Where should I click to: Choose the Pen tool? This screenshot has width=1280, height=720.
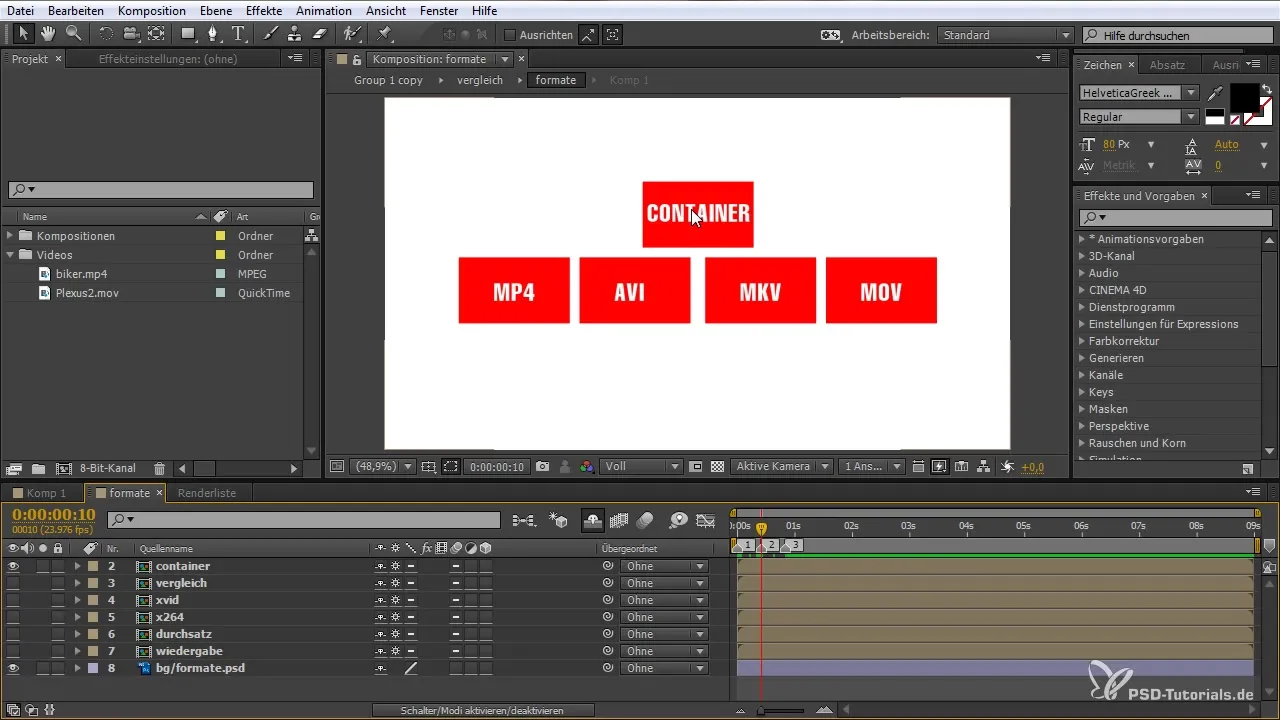tap(212, 34)
